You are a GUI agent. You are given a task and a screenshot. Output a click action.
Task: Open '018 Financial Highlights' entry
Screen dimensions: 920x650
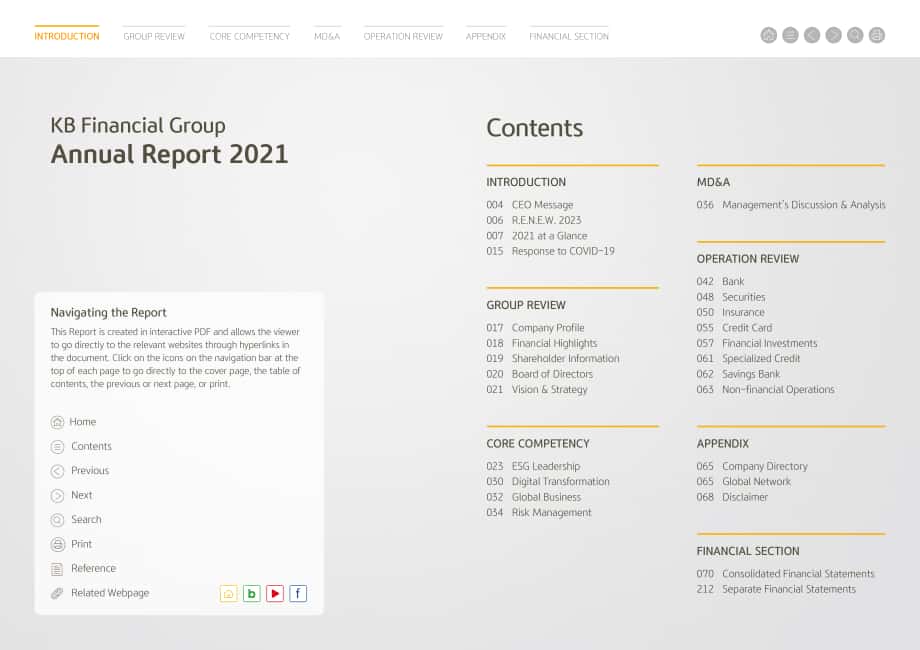point(542,343)
